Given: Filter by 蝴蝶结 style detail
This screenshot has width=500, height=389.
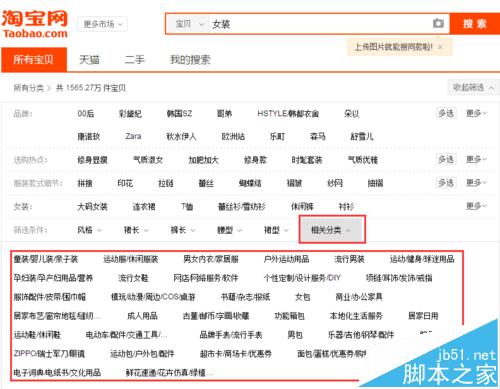Looking at the screenshot, I should click(250, 183).
